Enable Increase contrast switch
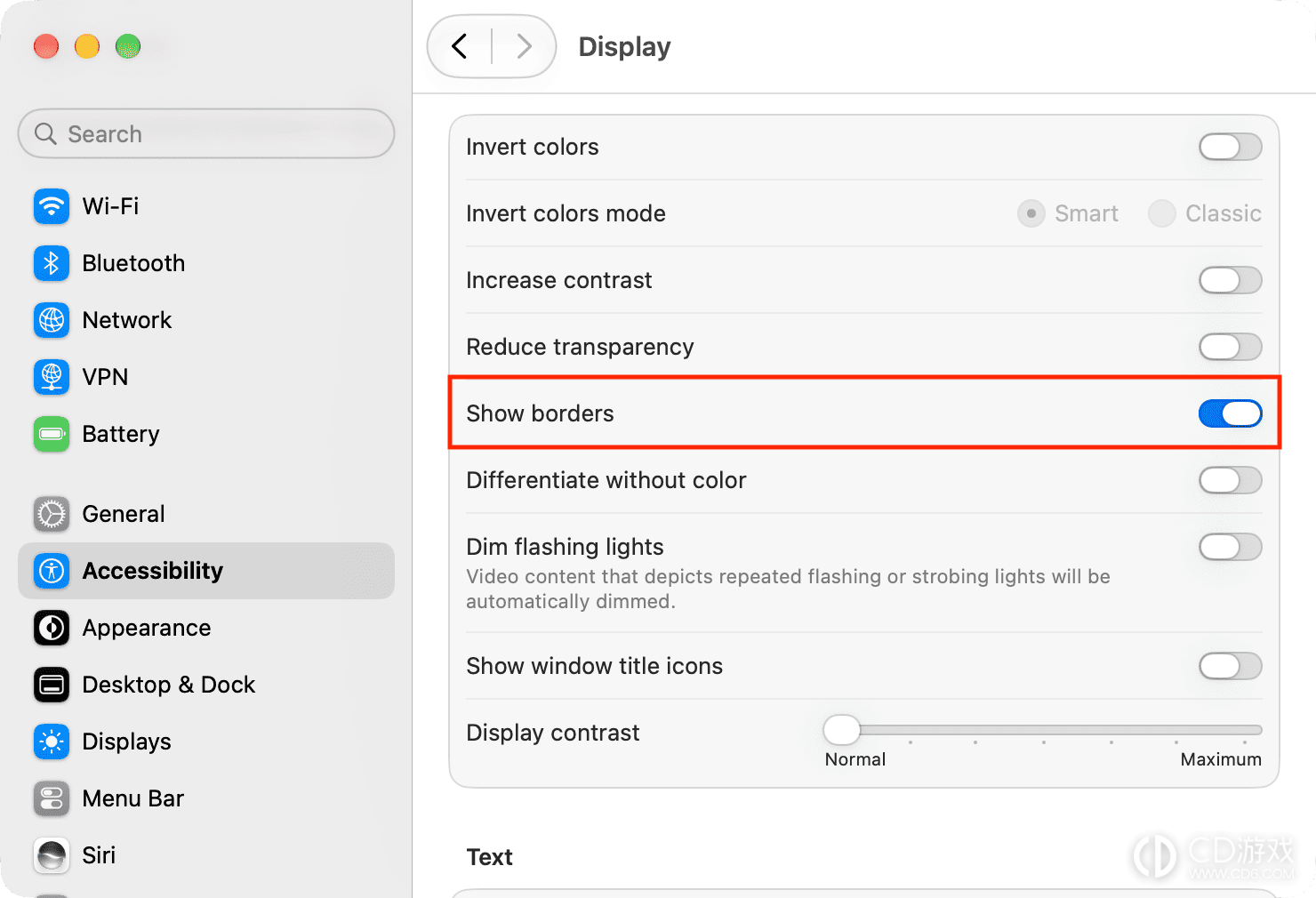Image resolution: width=1316 pixels, height=898 pixels. tap(1231, 280)
